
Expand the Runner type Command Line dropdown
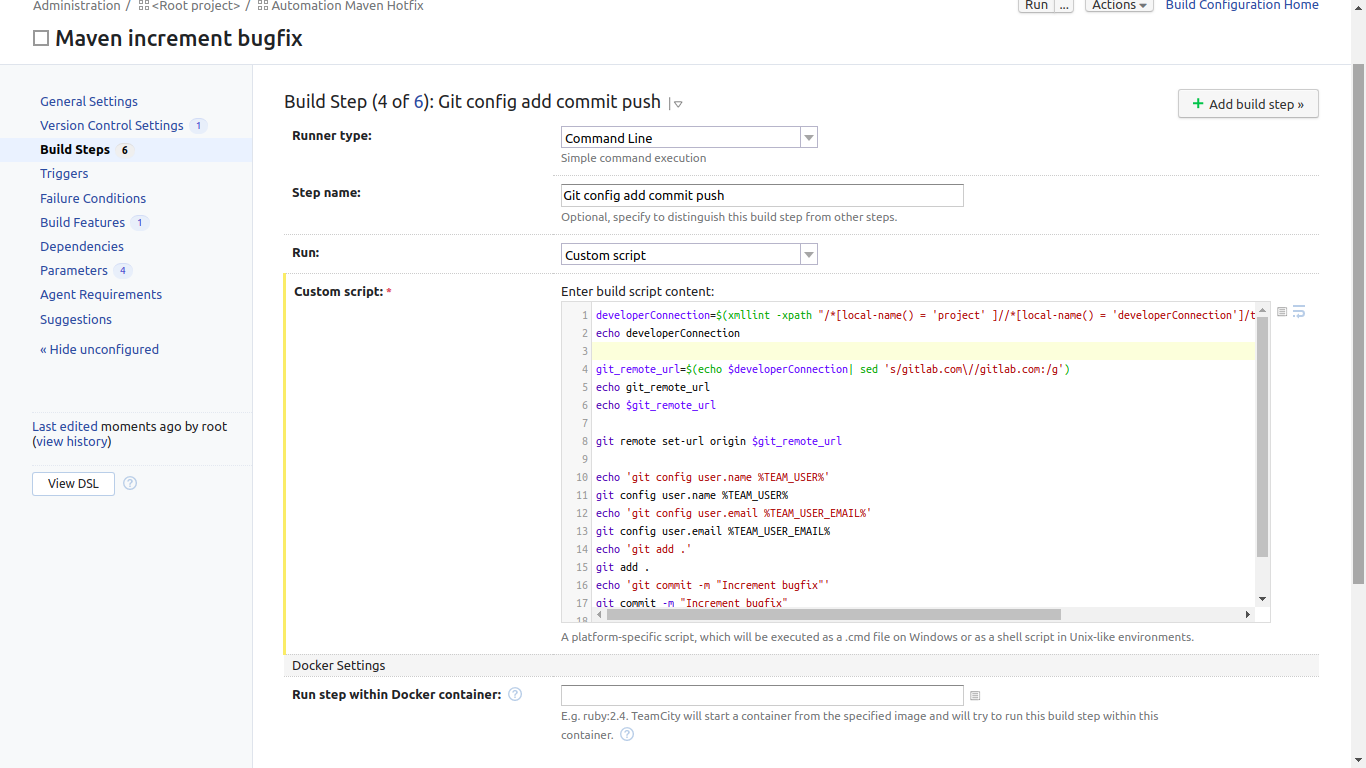[809, 138]
